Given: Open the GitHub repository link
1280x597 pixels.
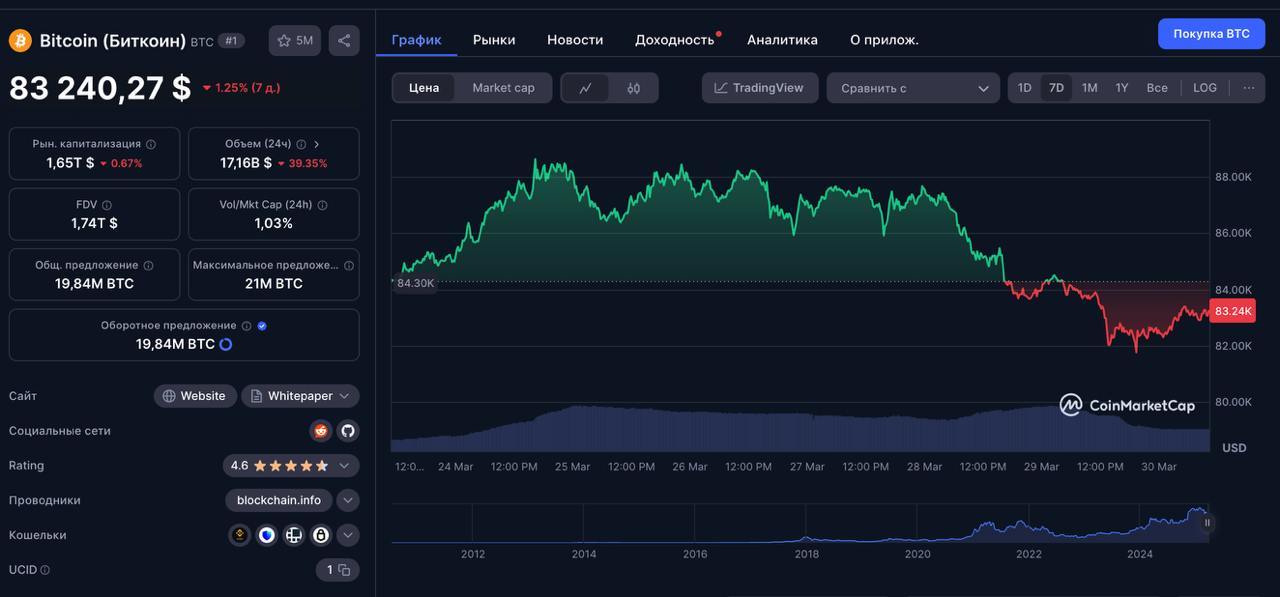Looking at the screenshot, I should point(348,431).
